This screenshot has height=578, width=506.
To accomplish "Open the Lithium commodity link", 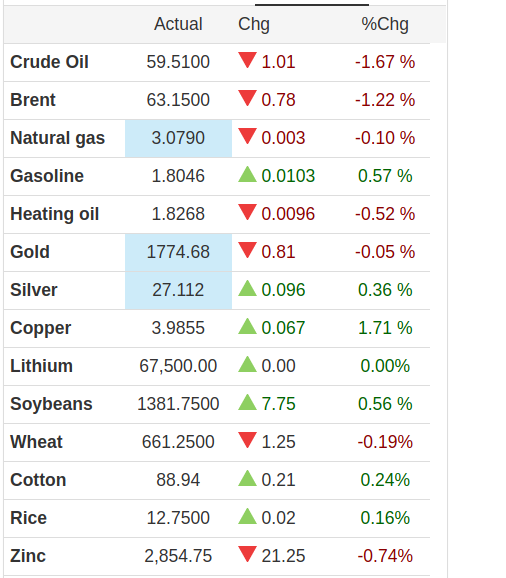I will point(41,366).
